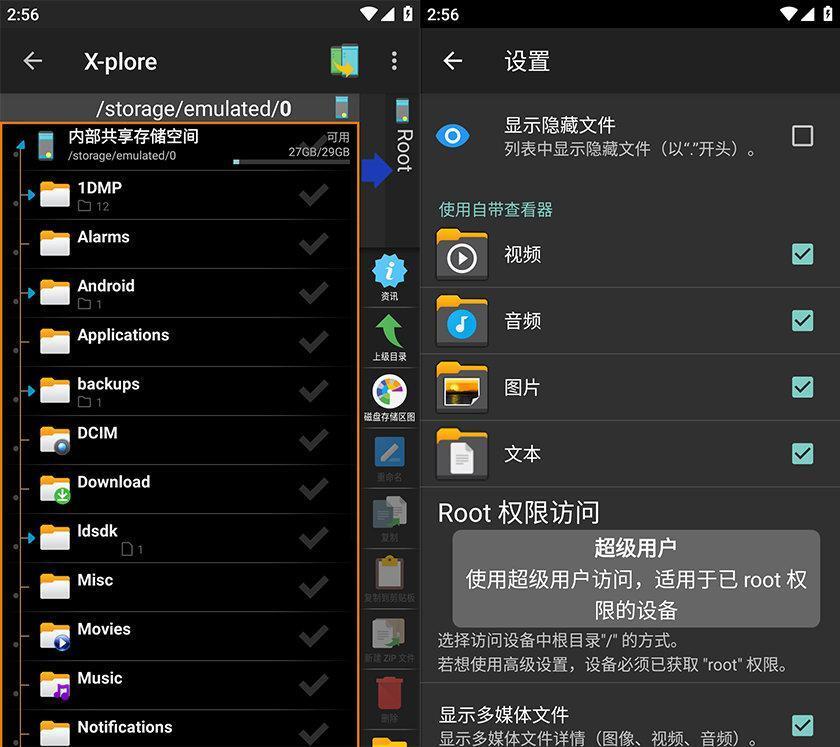Uncheck the 图片 viewer checkbox
The width and height of the screenshot is (840, 747).
802,387
